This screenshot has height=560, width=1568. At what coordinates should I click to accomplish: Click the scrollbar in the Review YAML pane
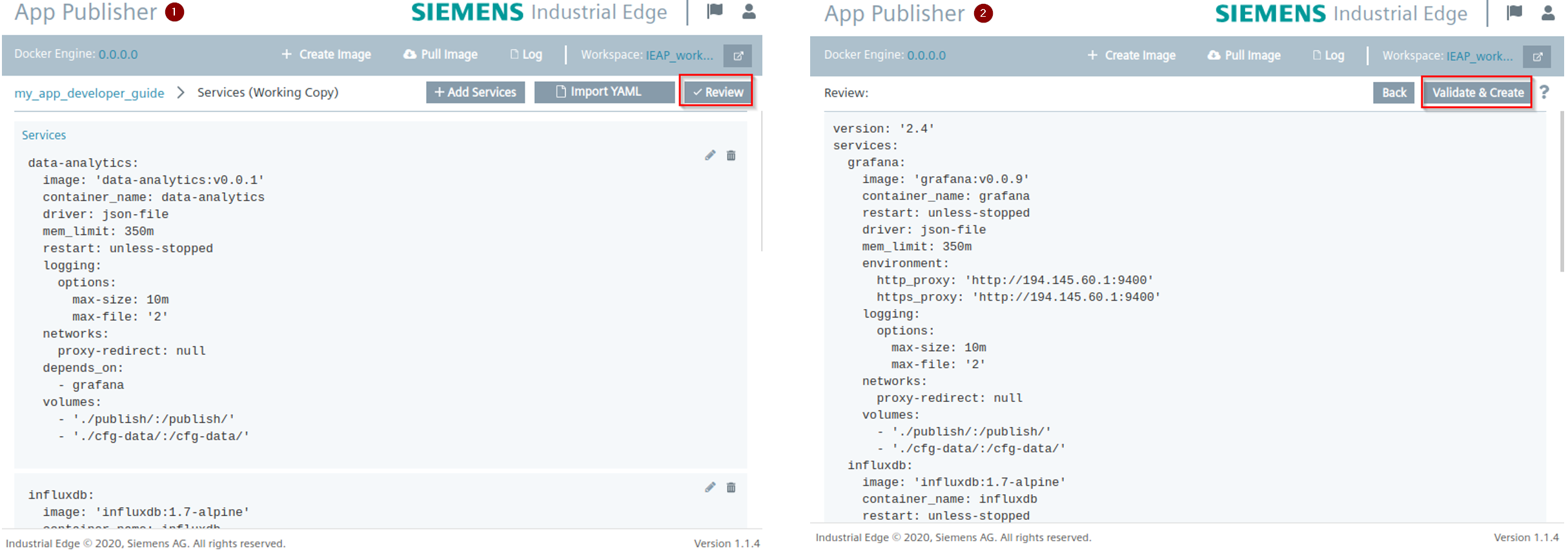(1562, 192)
